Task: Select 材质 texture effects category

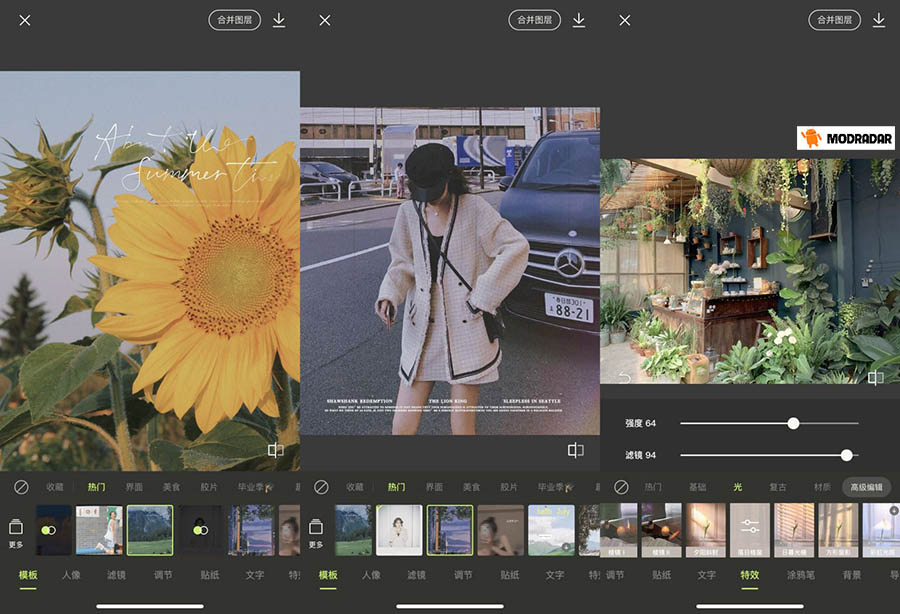Action: click(x=822, y=487)
